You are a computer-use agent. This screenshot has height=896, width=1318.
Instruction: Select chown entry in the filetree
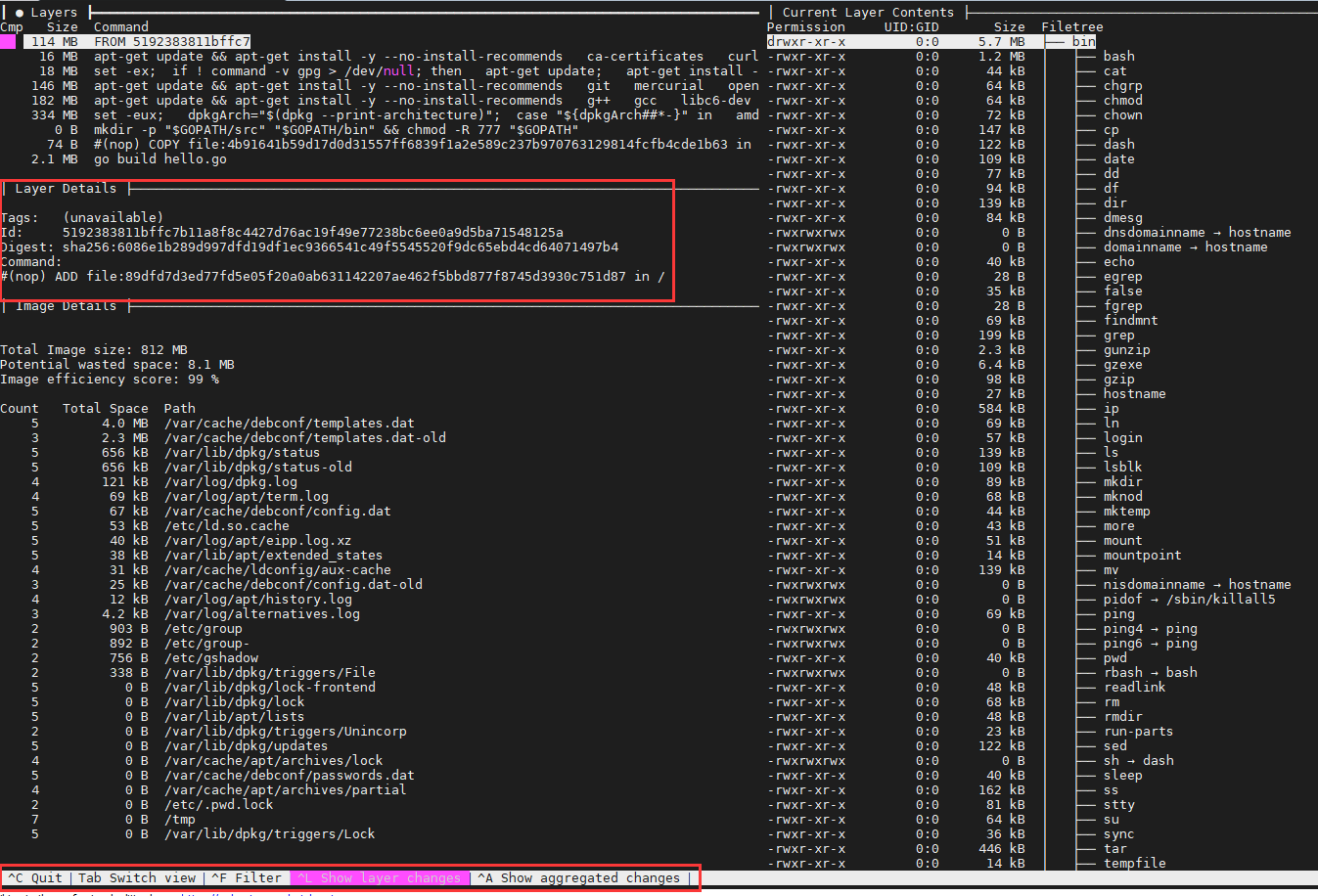[x=1123, y=115]
